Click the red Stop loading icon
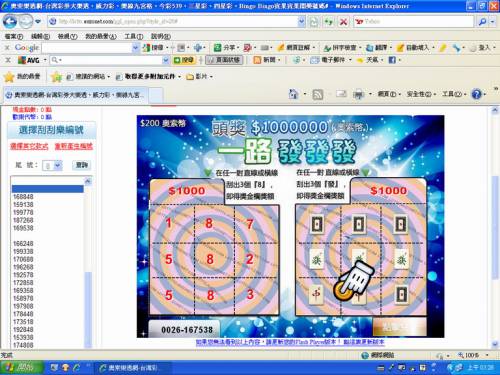 point(343,22)
